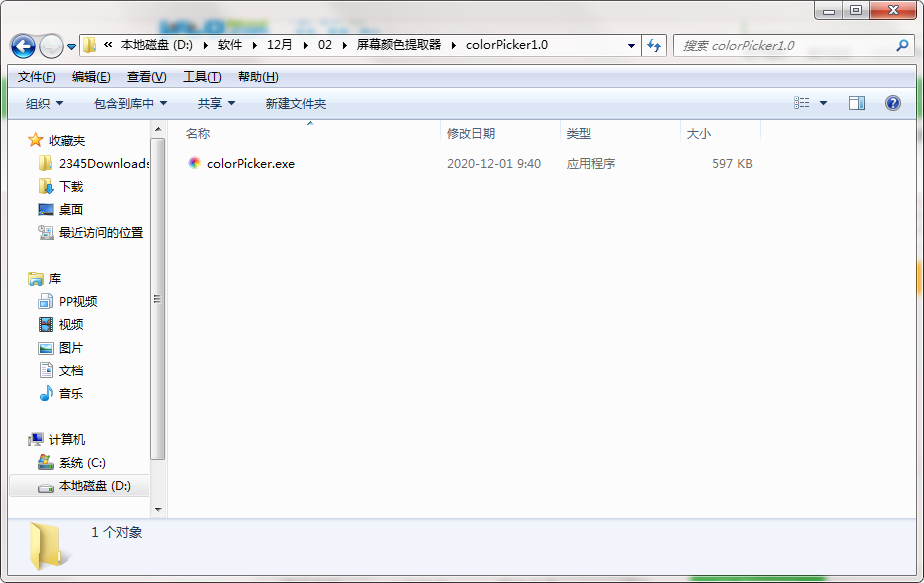Click the navigation pane scrollbar thumb
The height and width of the screenshot is (583, 924).
[x=157, y=299]
